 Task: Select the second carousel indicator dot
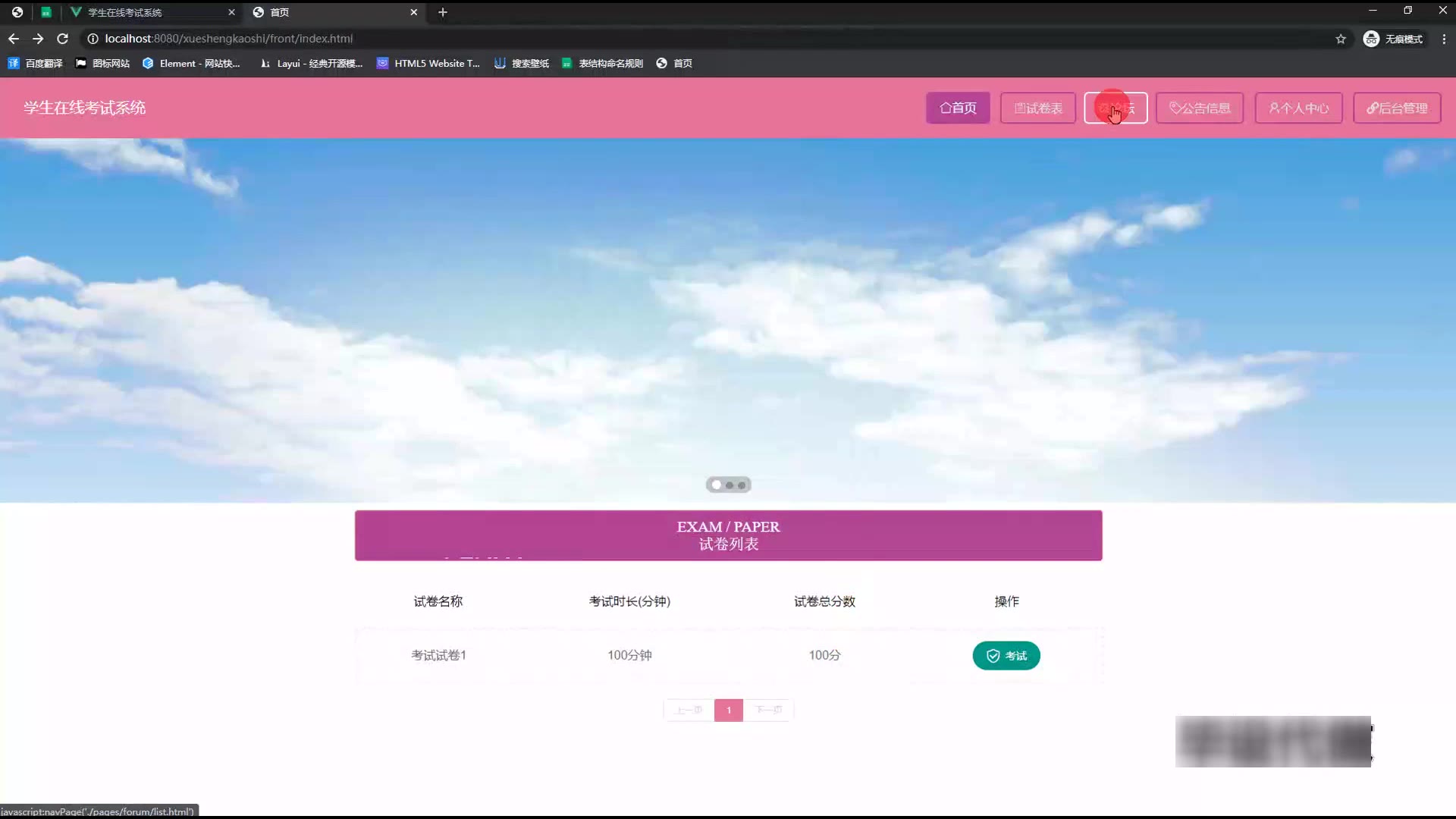tap(730, 485)
